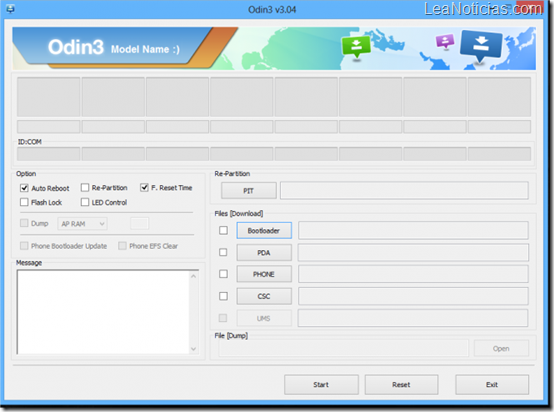554x412 pixels.
Task: Exit the Odin3 application
Action: 492,384
